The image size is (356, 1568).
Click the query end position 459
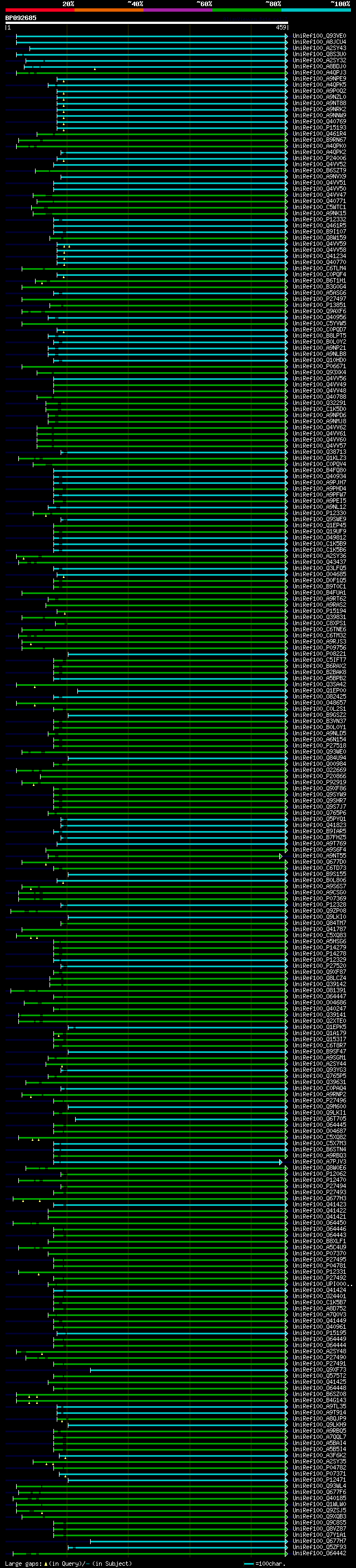pyautogui.click(x=281, y=27)
